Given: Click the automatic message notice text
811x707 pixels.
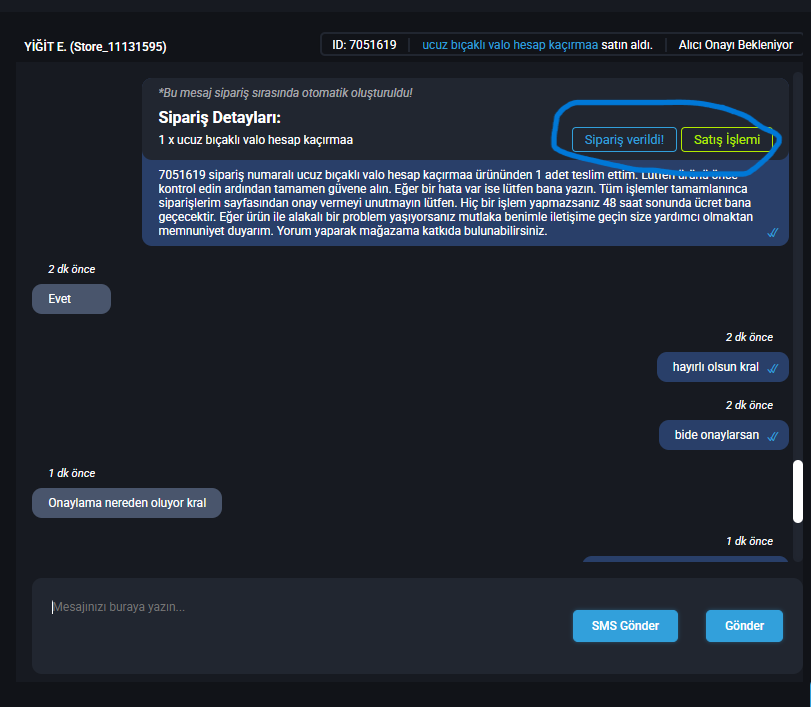Looking at the screenshot, I should (285, 93).
